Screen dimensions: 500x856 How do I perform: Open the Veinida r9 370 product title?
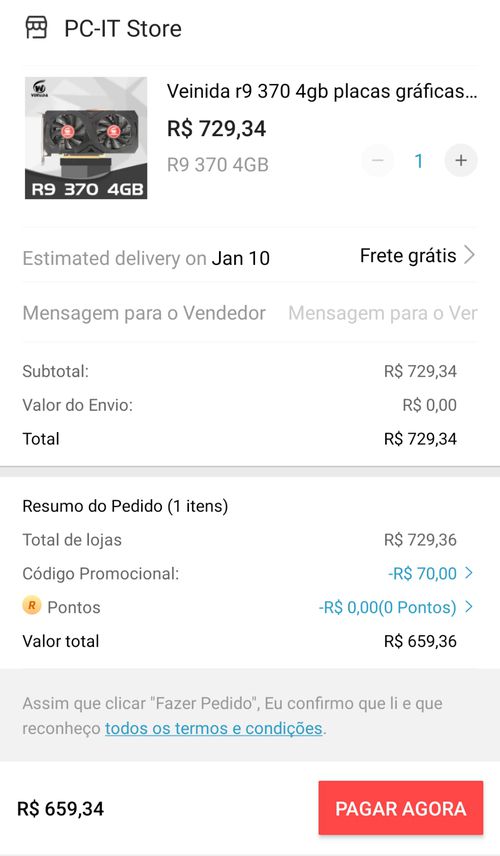322,92
